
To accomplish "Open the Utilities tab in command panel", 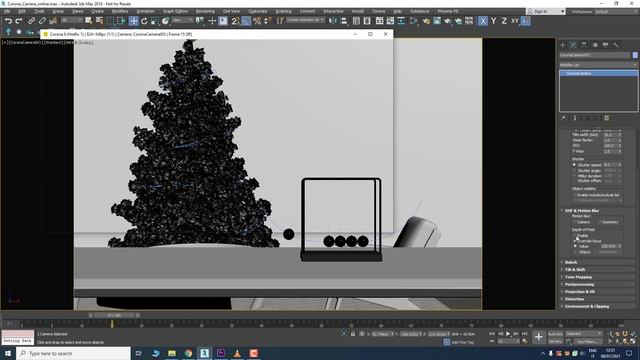I will click(616, 44).
